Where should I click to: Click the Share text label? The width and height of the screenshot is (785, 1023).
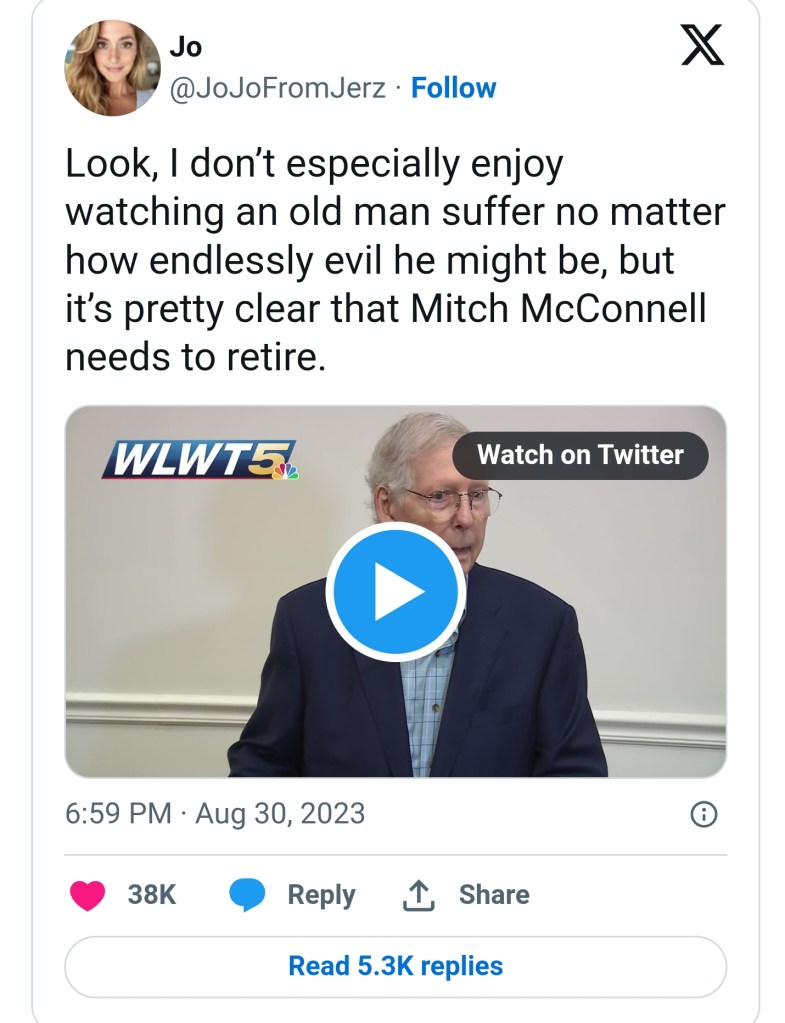[494, 894]
